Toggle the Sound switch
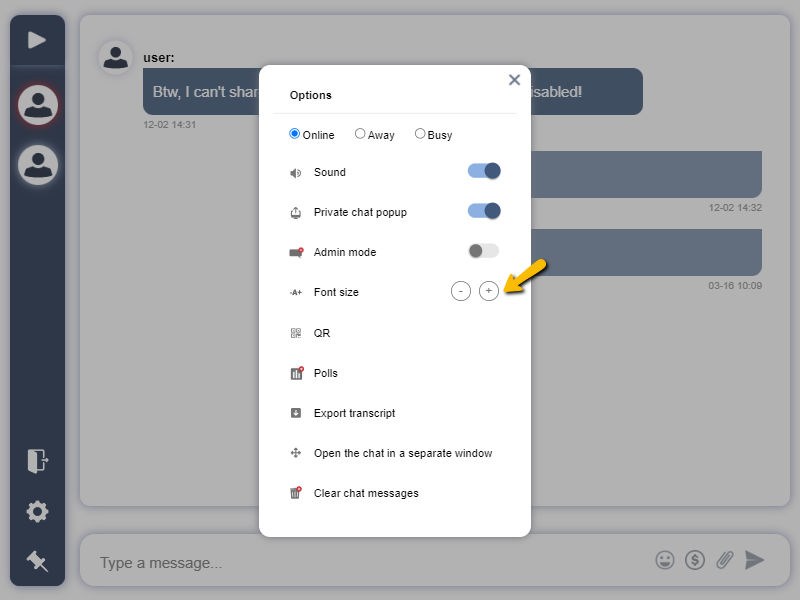The width and height of the screenshot is (800, 600). [x=484, y=171]
